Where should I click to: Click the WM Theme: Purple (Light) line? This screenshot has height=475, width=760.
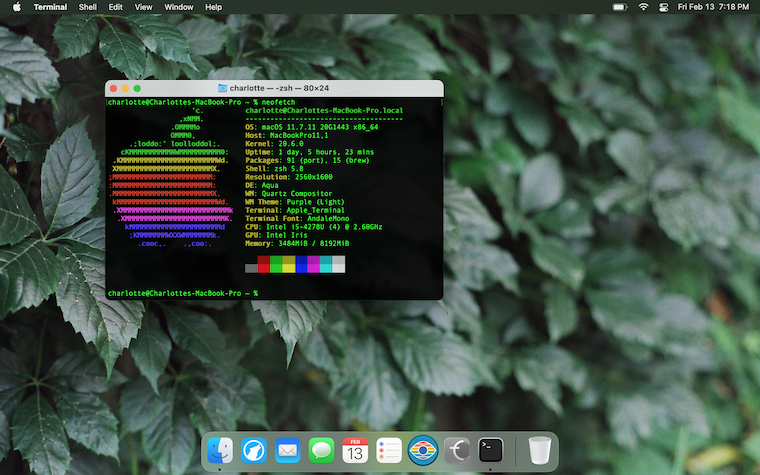(x=295, y=202)
